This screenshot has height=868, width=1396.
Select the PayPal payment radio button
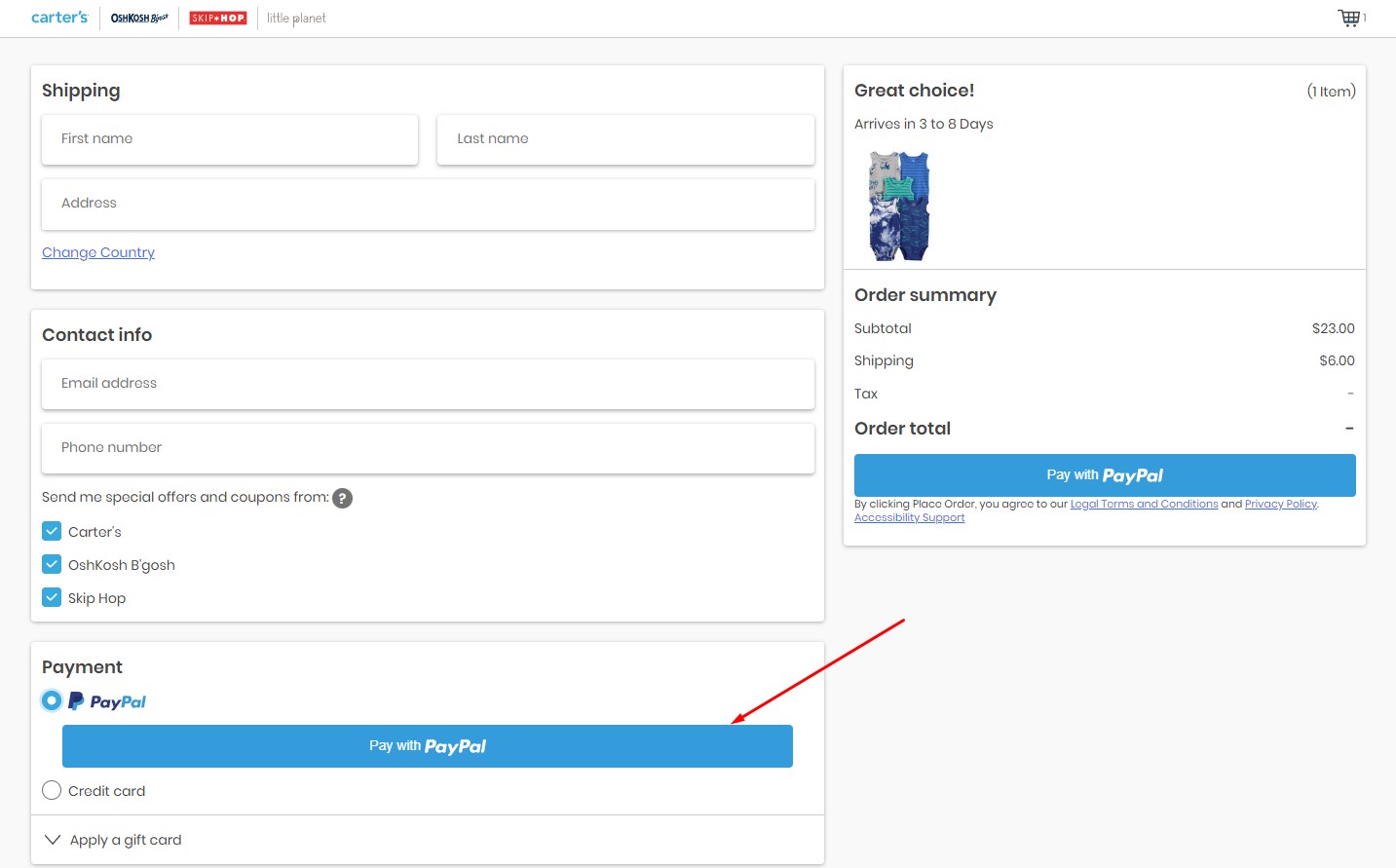52,700
